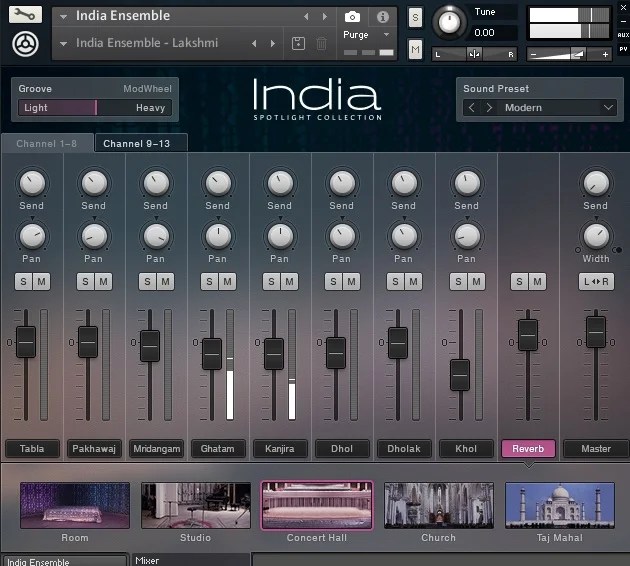The height and width of the screenshot is (566, 630).
Task: Click the Tune value field showing 0.00
Action: pos(493,33)
